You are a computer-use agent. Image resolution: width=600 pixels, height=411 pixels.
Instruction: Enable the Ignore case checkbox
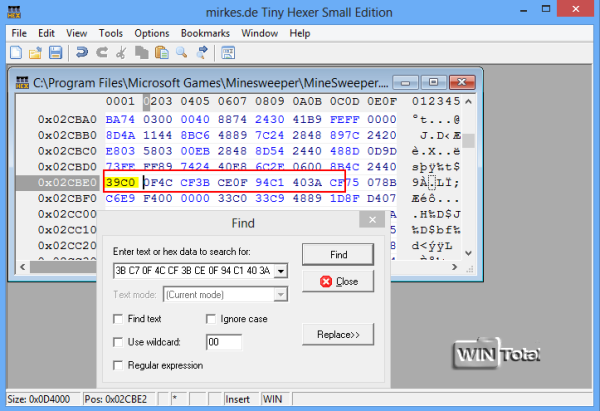click(211, 319)
